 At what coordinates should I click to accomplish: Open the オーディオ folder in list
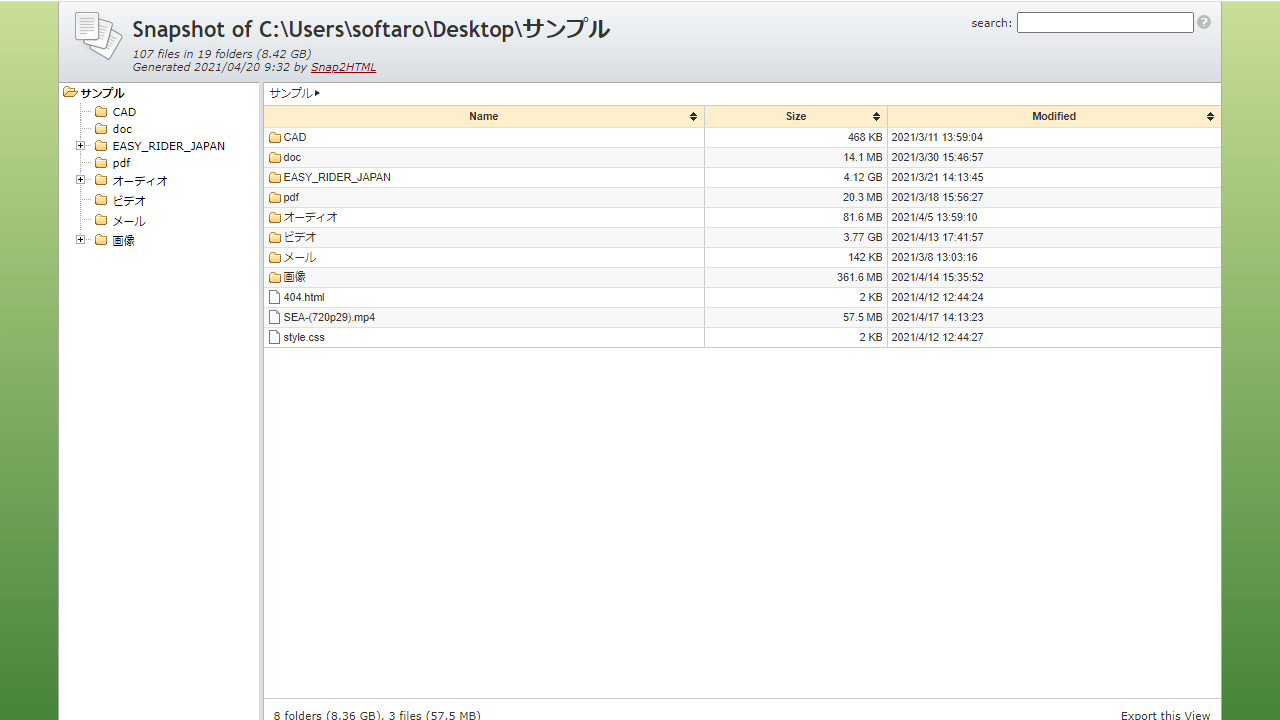click(310, 217)
